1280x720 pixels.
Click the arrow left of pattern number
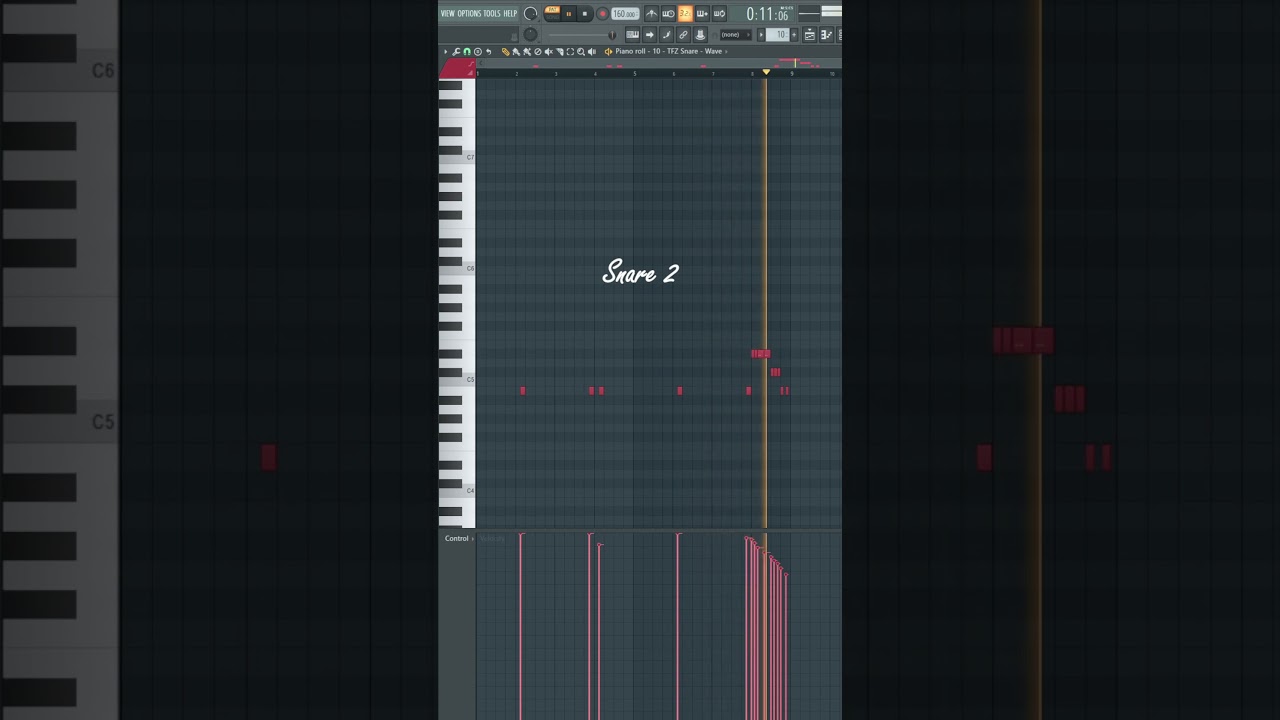click(761, 35)
